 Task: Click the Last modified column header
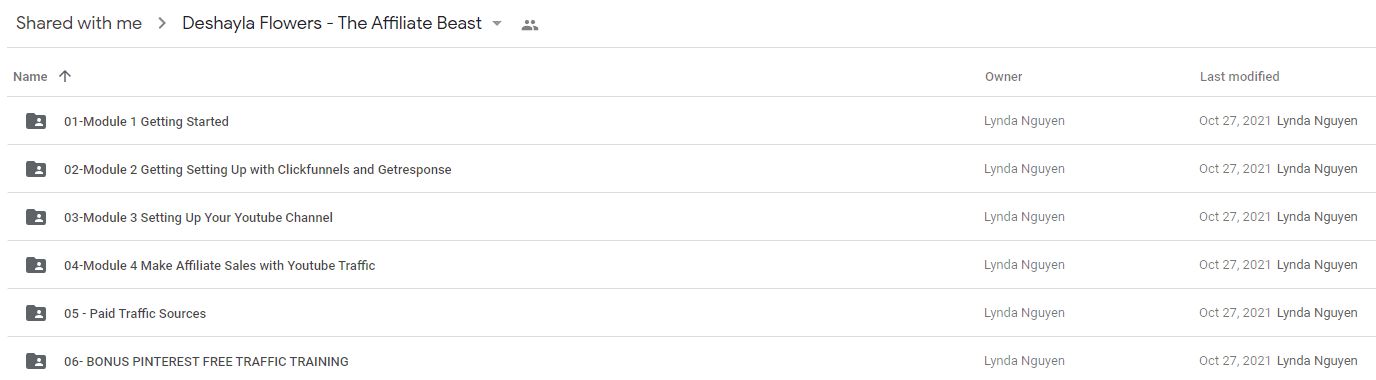click(x=1239, y=76)
